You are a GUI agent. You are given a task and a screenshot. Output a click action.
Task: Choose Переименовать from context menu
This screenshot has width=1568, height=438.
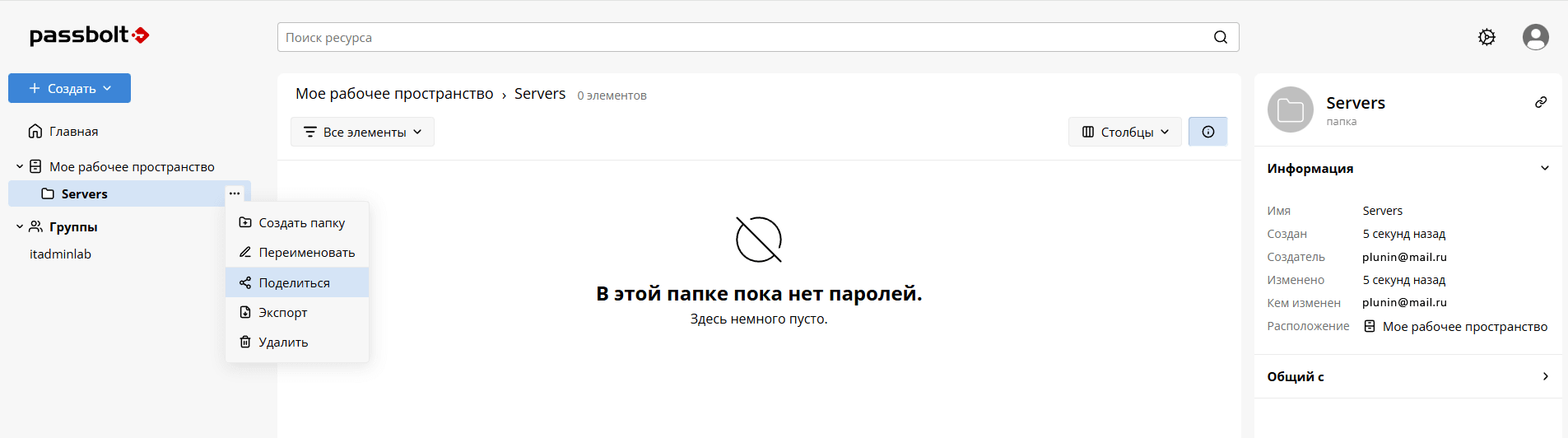pyautogui.click(x=297, y=253)
